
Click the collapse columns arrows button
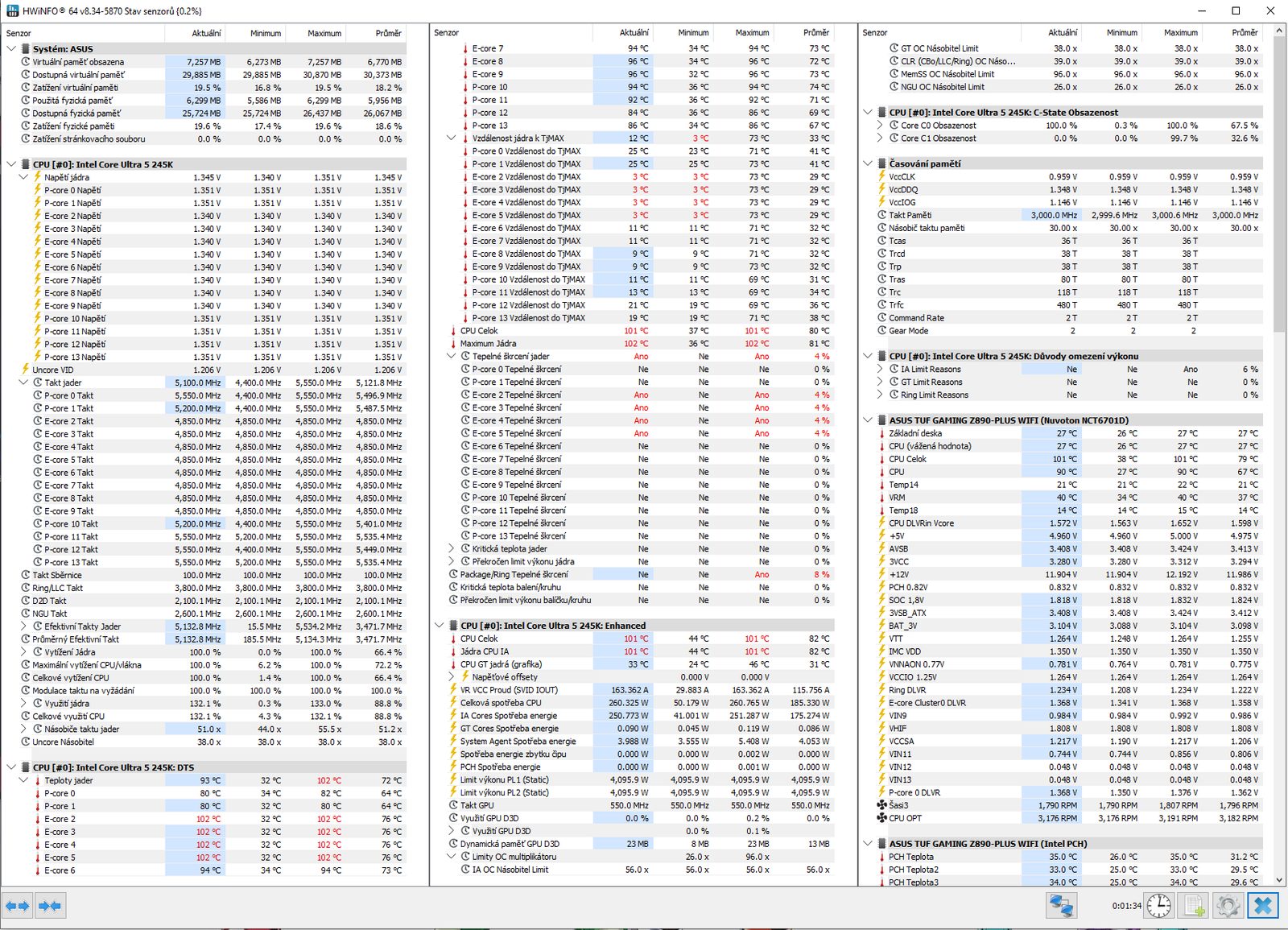coord(50,906)
